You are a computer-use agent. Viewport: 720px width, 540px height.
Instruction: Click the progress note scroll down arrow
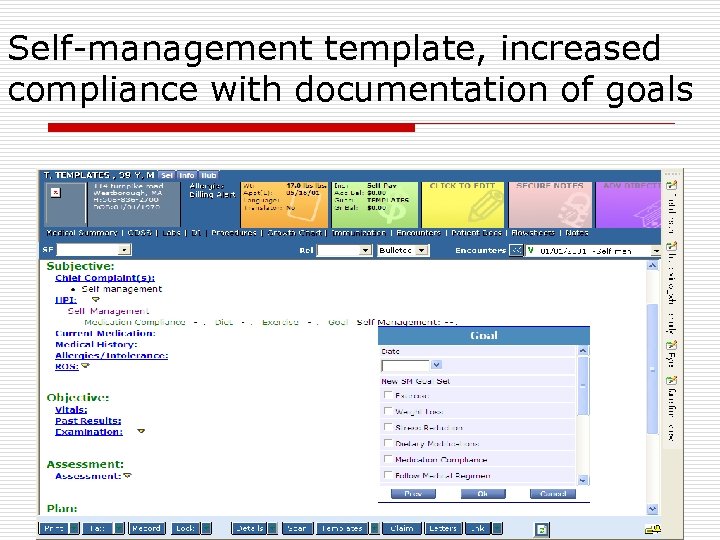pos(652,509)
